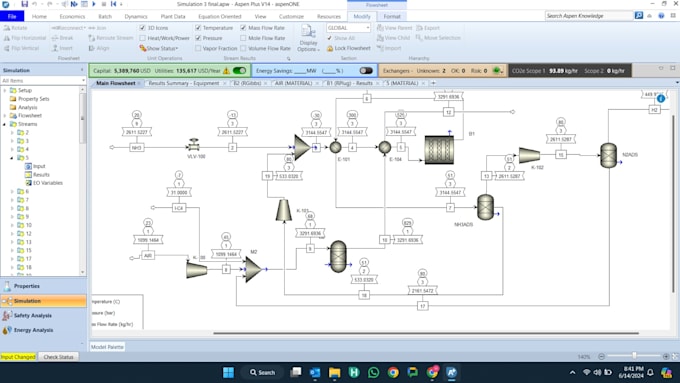
Task: Adjust the zoom slider in status bar
Action: pyautogui.click(x=634, y=356)
